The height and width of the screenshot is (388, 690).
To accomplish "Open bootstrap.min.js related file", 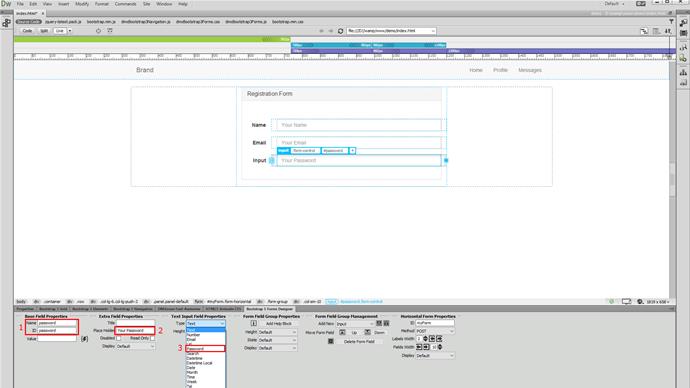I will click(x=101, y=22).
